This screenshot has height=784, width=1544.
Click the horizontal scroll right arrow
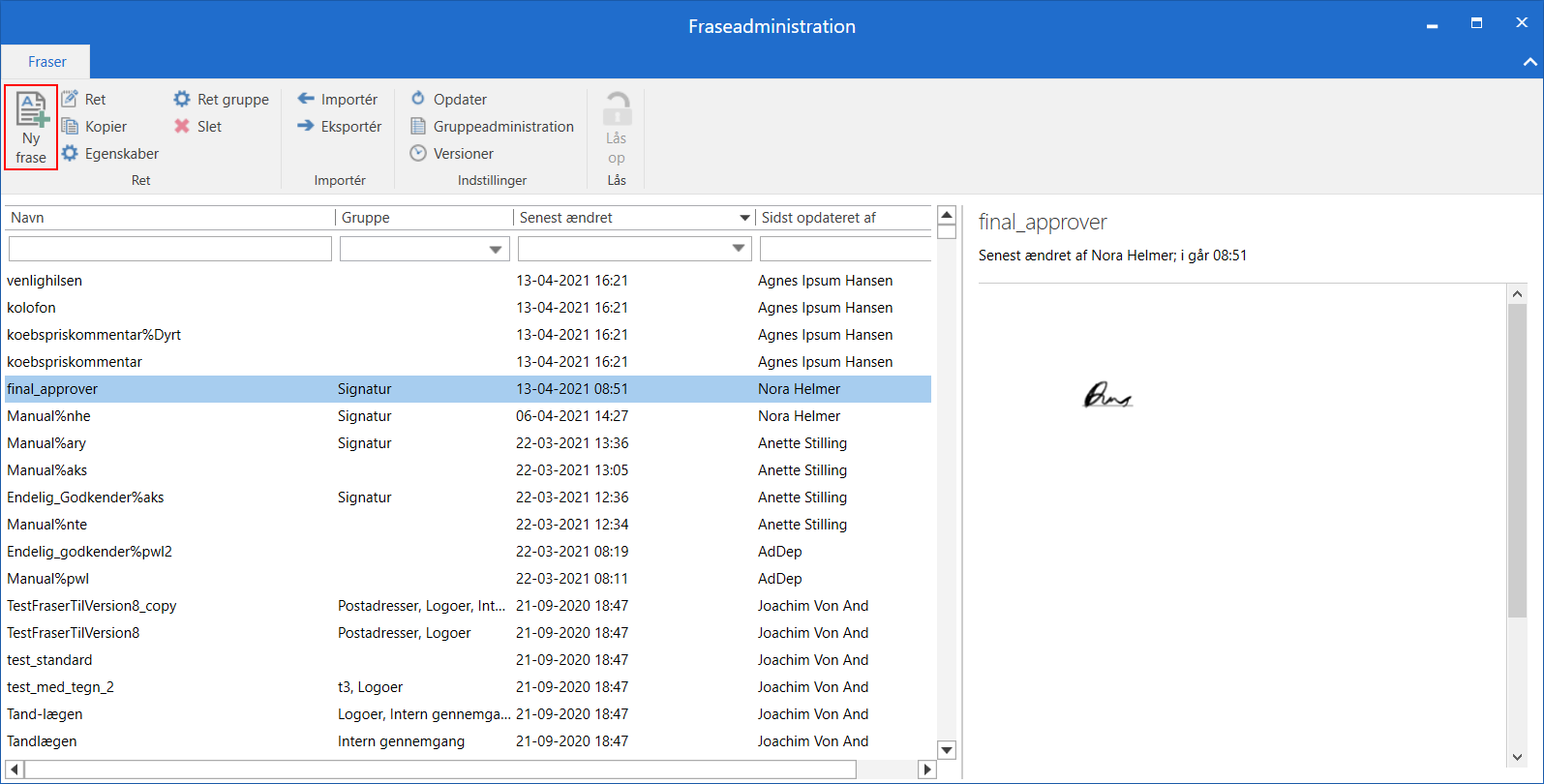927,769
